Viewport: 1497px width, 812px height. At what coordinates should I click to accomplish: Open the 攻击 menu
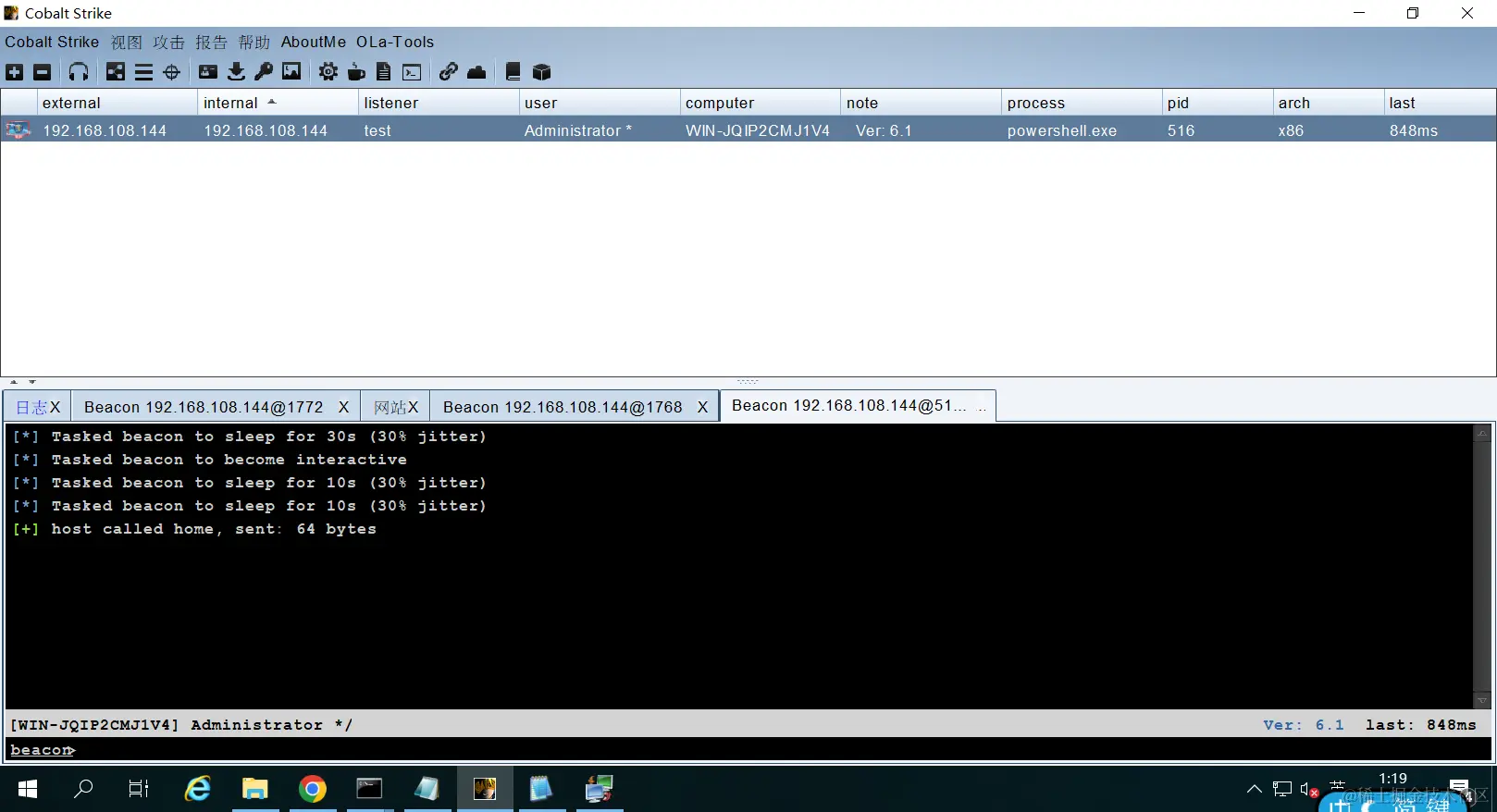tap(168, 43)
